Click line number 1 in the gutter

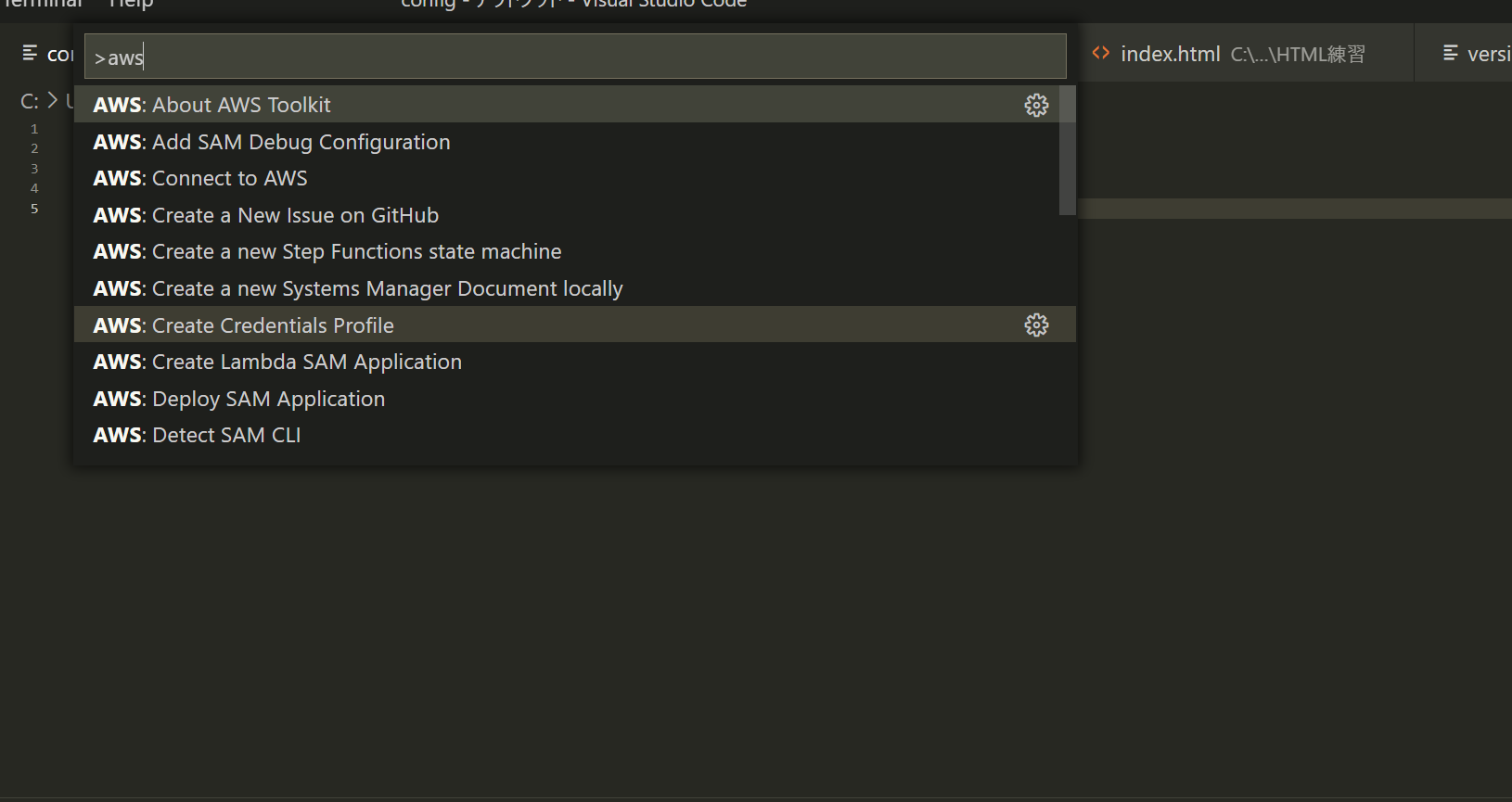click(34, 129)
